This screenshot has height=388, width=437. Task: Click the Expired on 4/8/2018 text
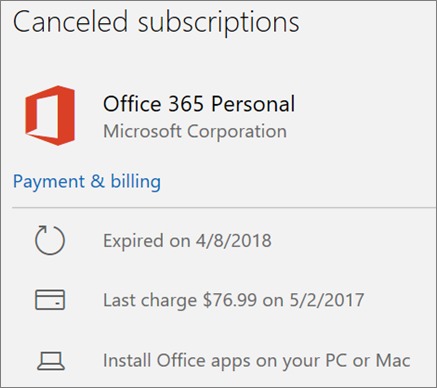point(187,241)
